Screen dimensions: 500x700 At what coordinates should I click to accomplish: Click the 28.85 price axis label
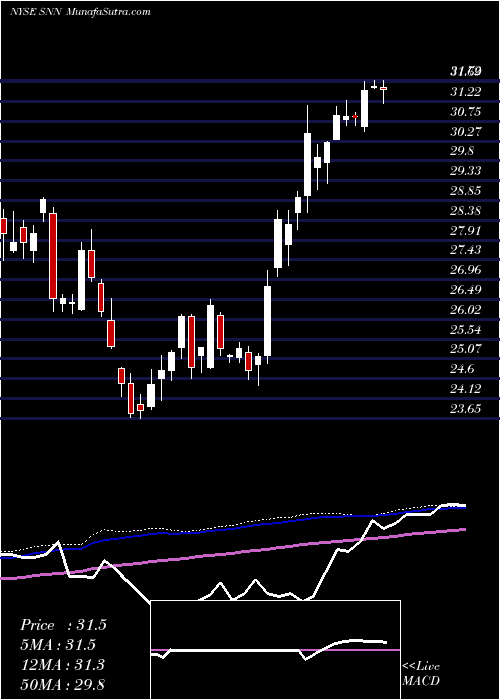point(466,191)
